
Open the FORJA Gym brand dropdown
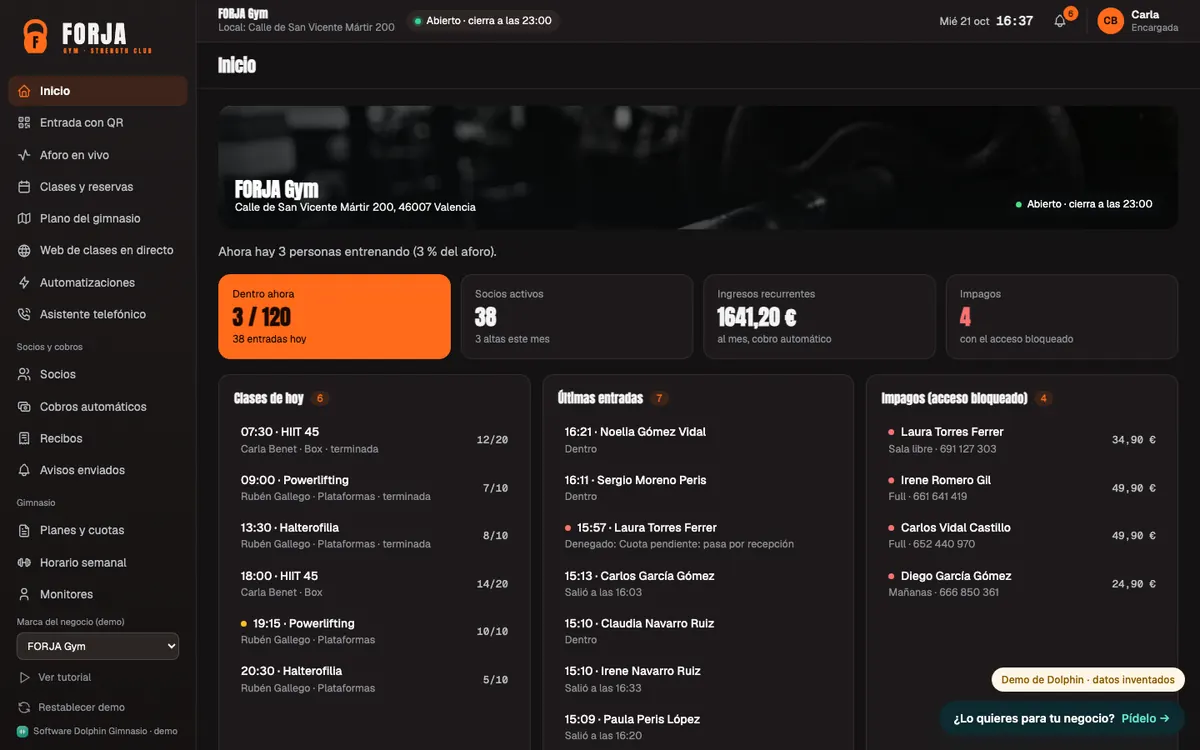(x=98, y=646)
